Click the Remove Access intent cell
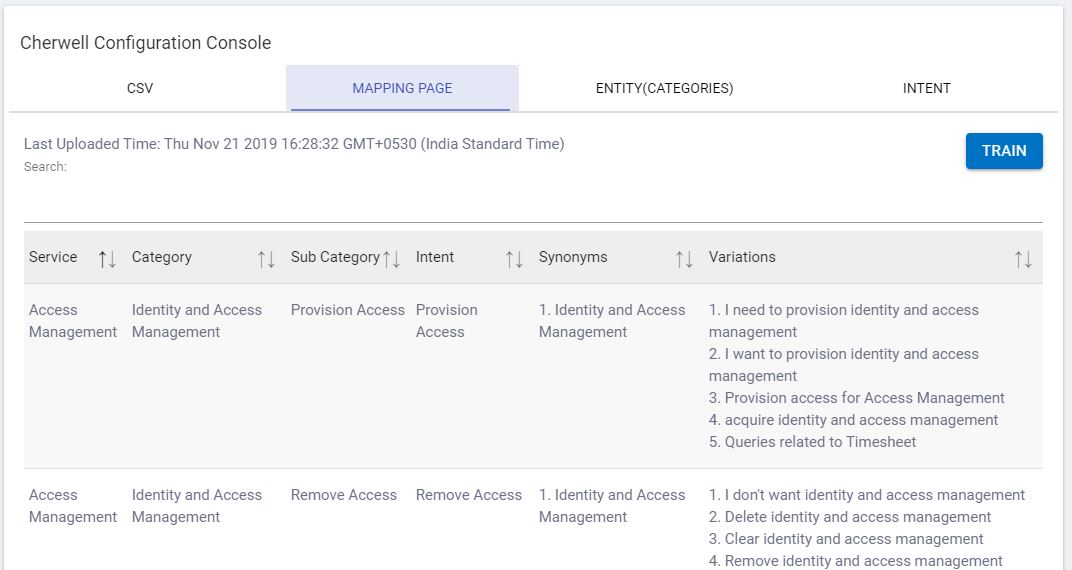 469,495
